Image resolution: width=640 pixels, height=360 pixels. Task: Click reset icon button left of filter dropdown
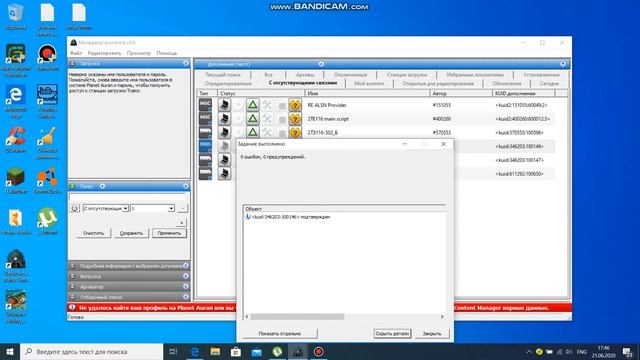(74, 208)
